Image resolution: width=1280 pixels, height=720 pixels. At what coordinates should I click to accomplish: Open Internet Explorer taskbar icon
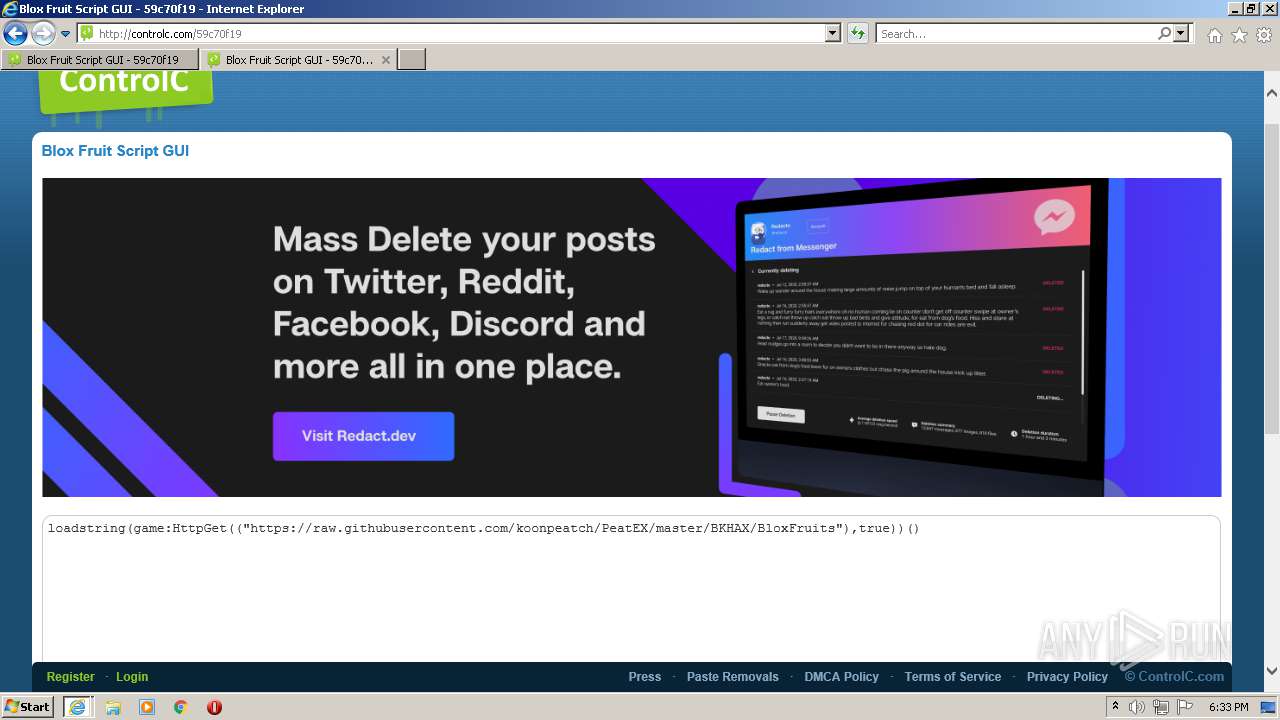[77, 707]
